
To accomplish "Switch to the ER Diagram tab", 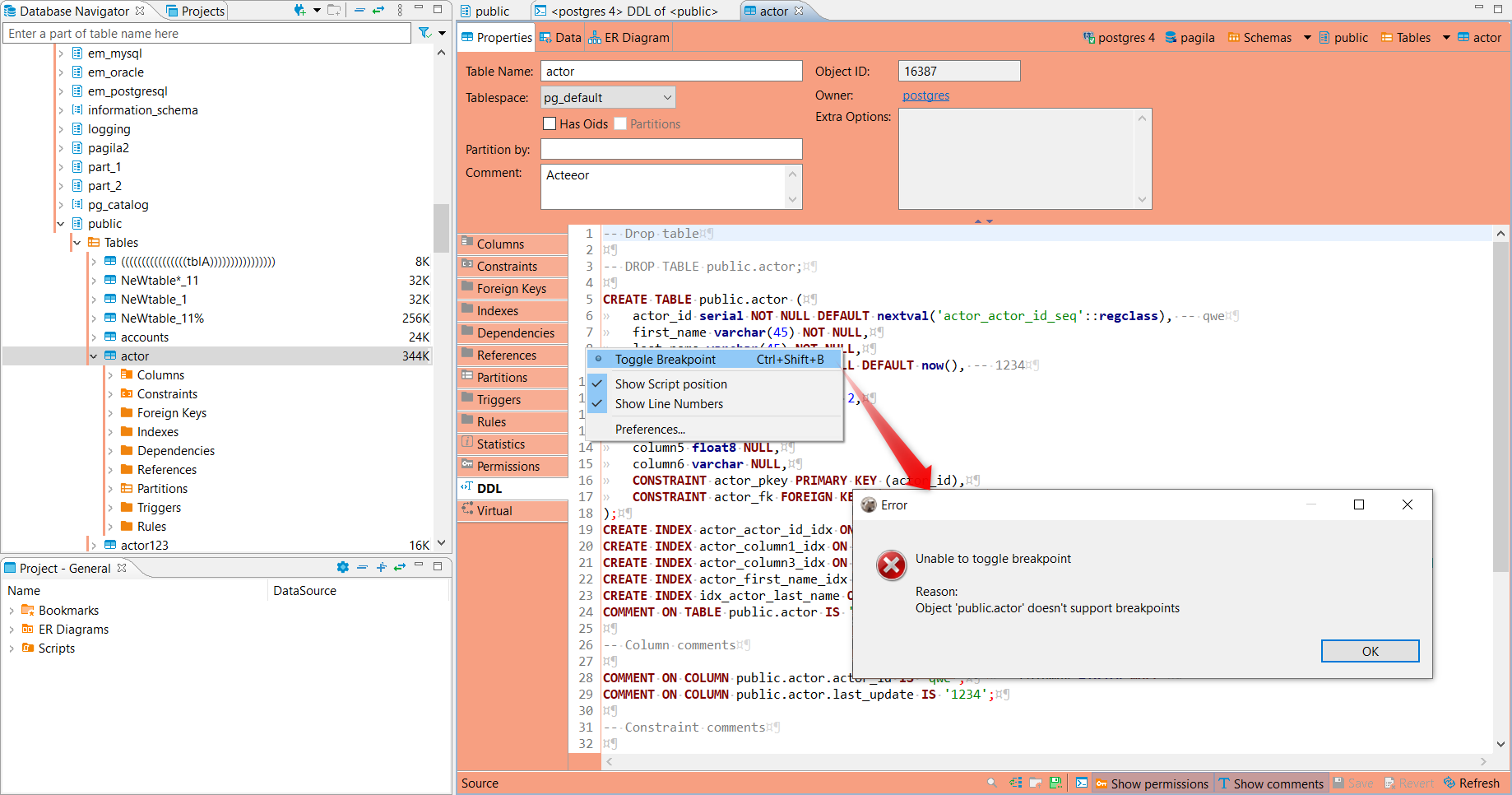I will click(628, 36).
